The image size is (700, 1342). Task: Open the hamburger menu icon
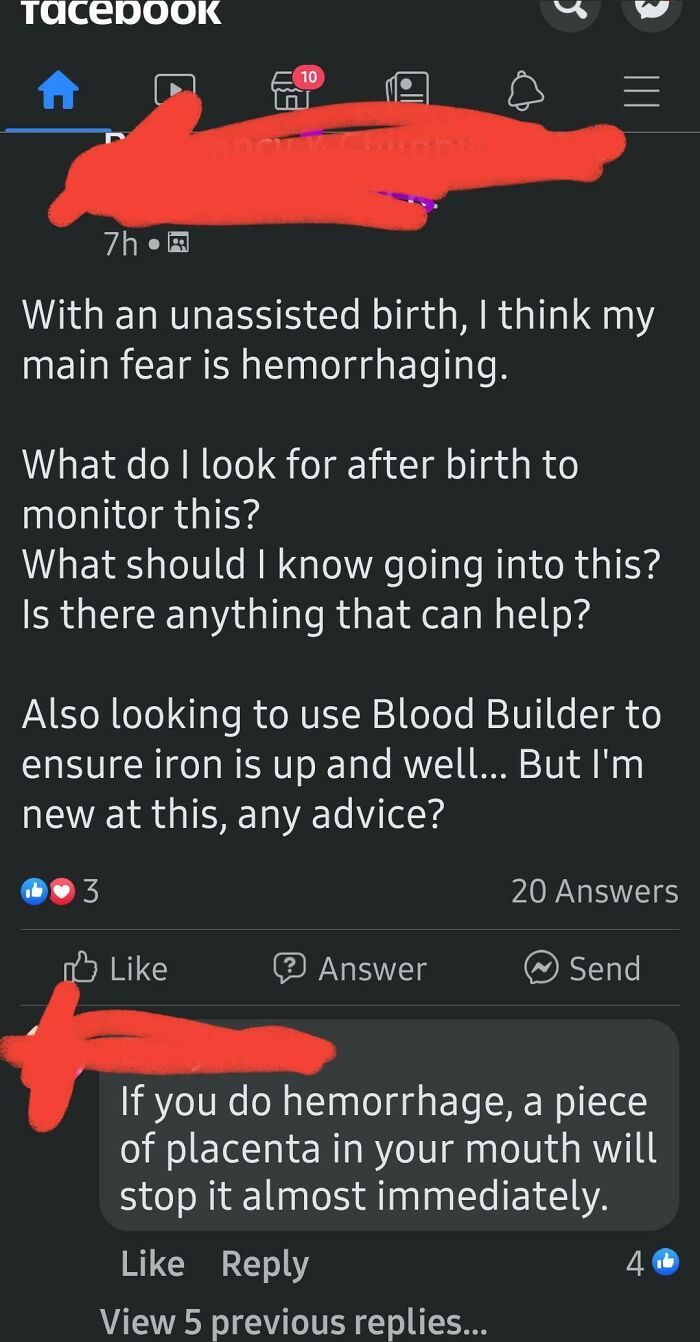tap(641, 91)
